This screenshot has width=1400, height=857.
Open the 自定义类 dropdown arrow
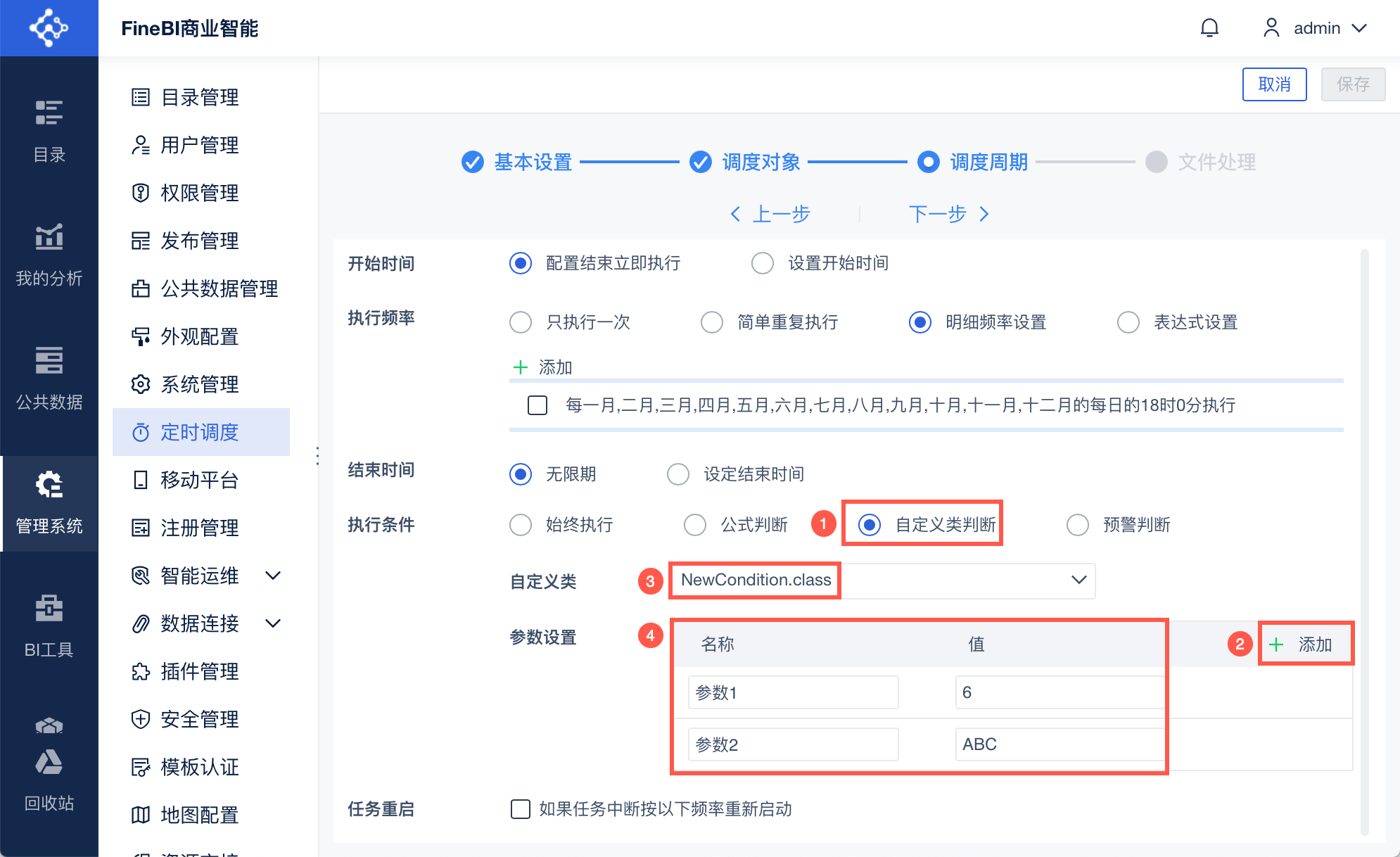1078,580
